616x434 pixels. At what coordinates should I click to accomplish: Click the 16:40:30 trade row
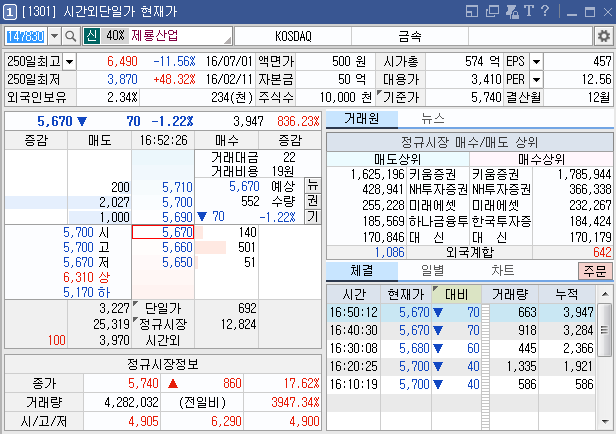[462, 330]
